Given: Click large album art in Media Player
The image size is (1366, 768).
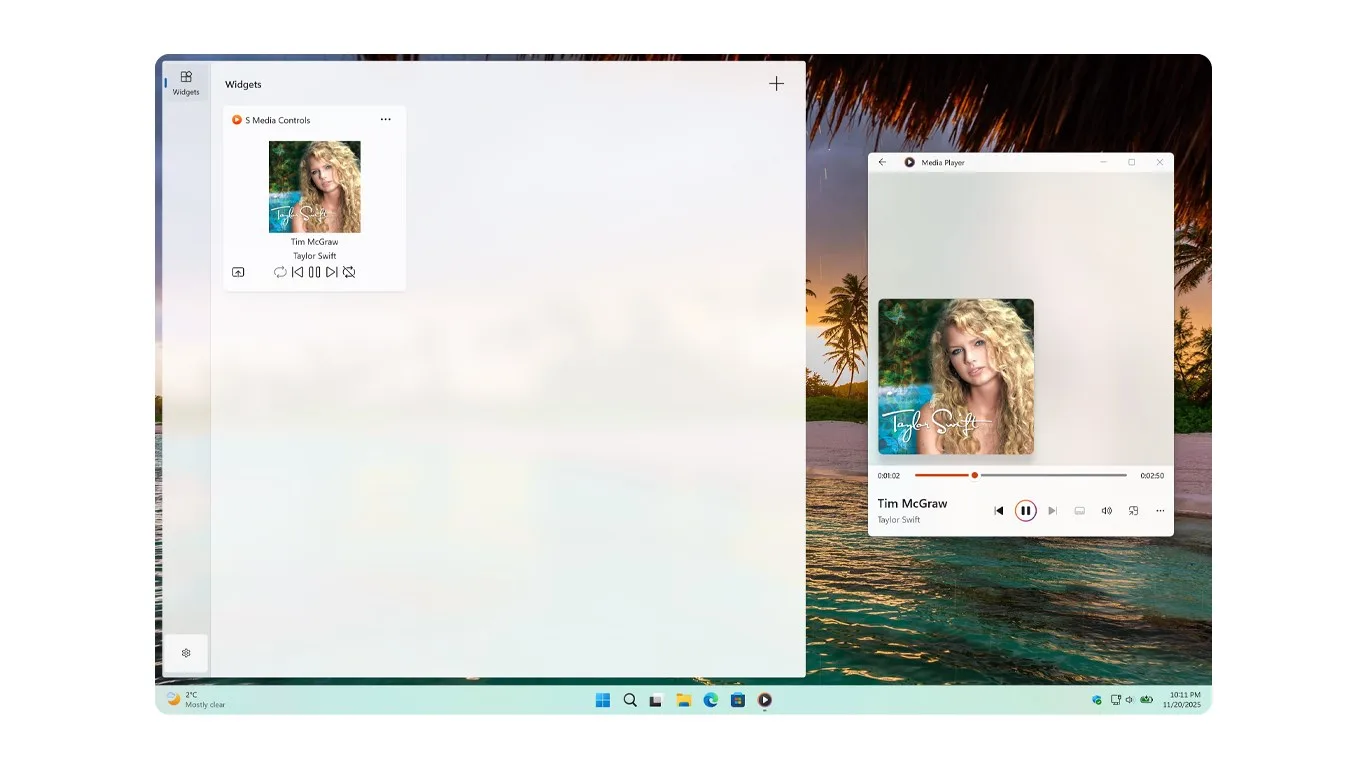Looking at the screenshot, I should (x=956, y=377).
